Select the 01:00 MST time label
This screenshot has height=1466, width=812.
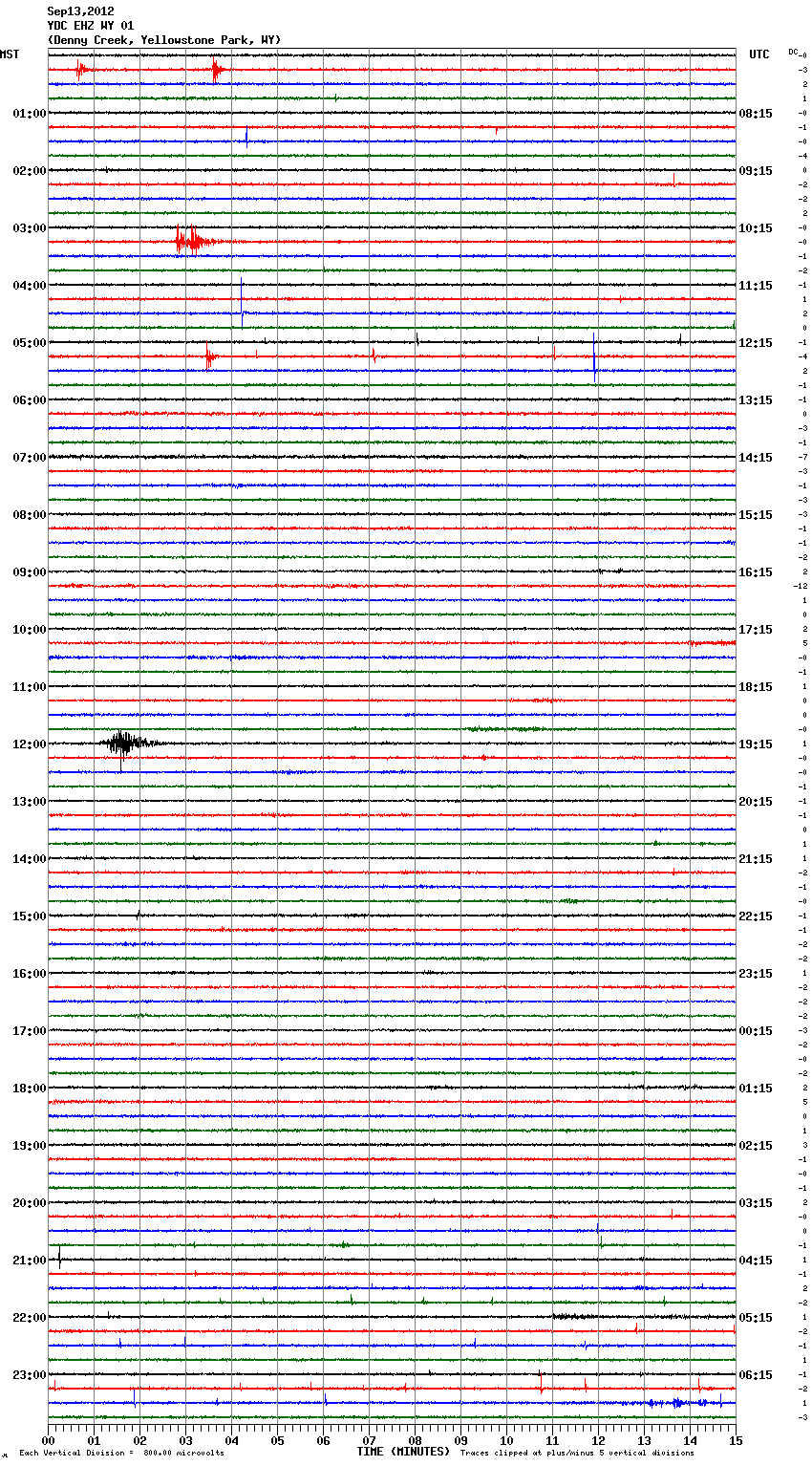[x=30, y=114]
